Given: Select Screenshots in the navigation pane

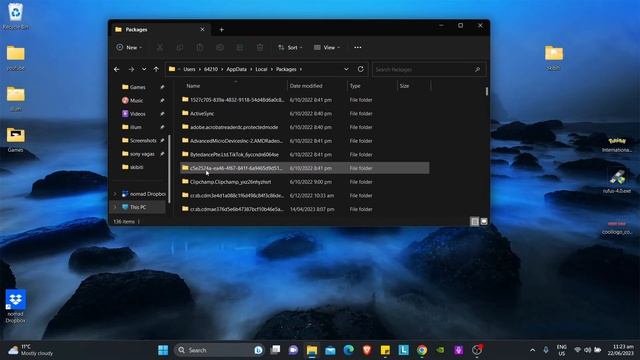Looking at the screenshot, I should tap(143, 140).
